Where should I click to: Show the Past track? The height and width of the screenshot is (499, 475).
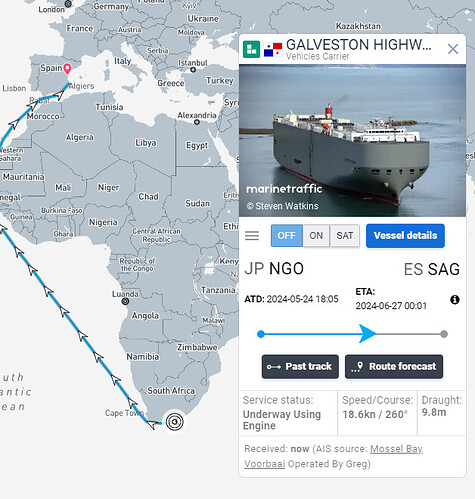(300, 366)
